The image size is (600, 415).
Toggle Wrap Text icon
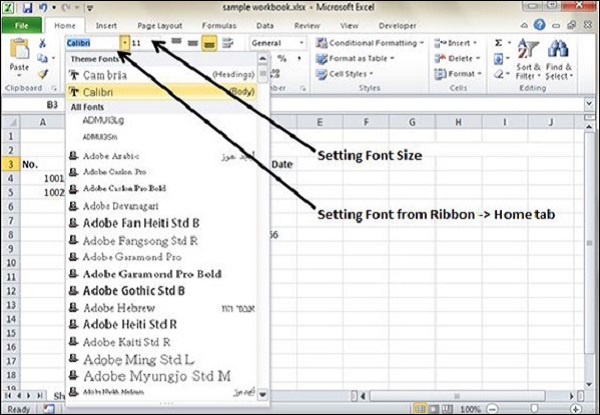(228, 43)
